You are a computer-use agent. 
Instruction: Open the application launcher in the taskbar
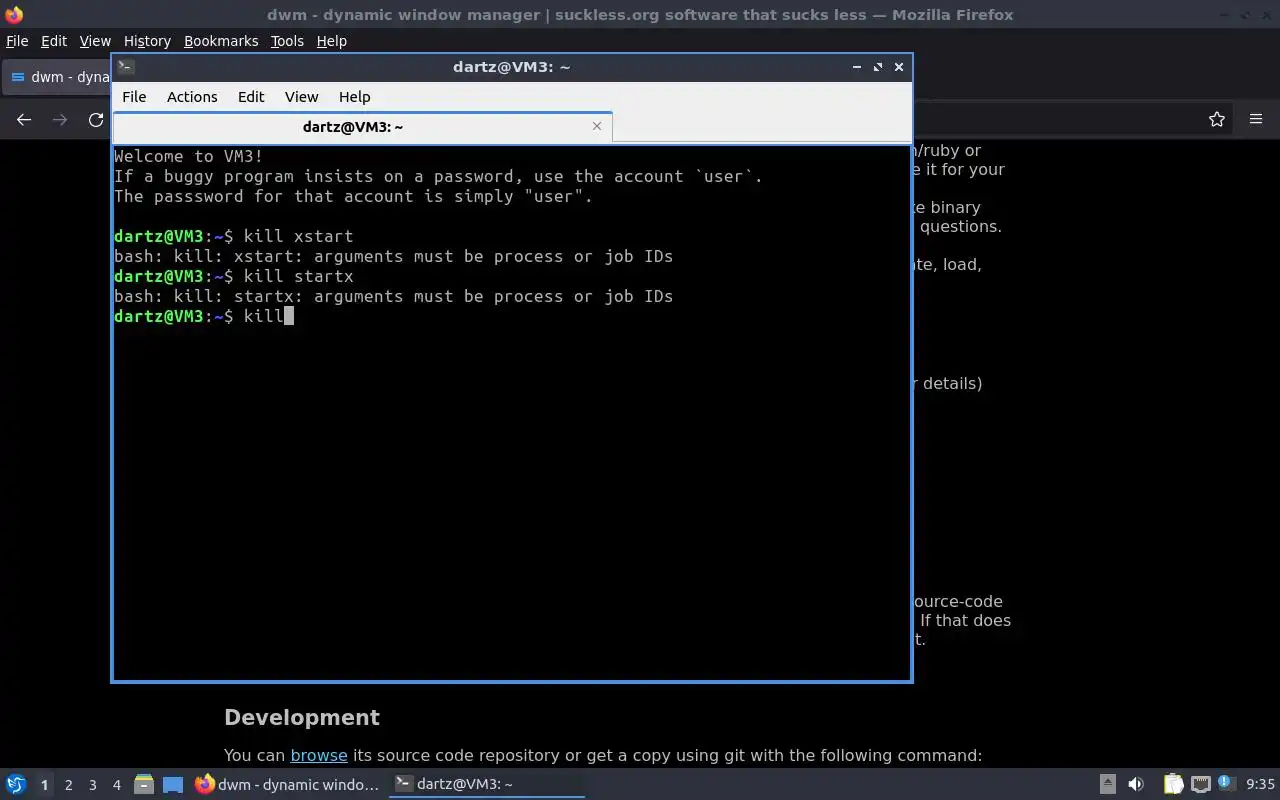tap(15, 784)
